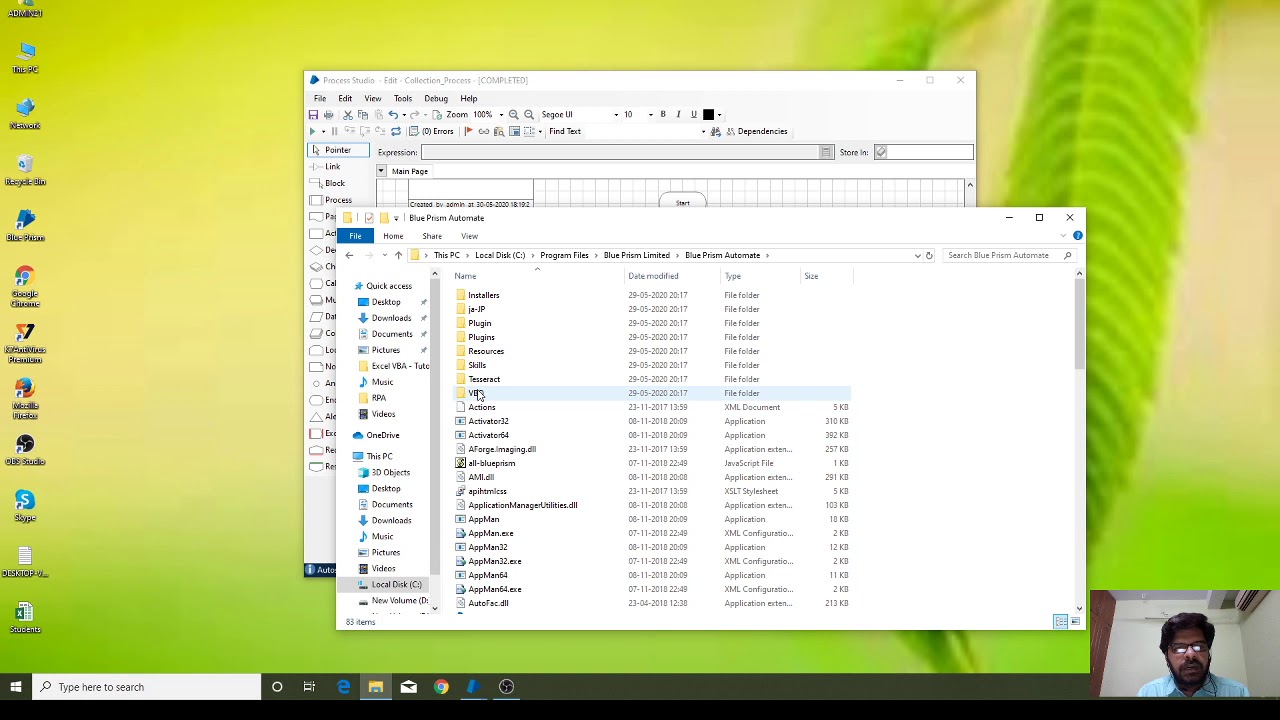This screenshot has height=720, width=1280.
Task: Open address bar history dropdown
Action: click(917, 255)
